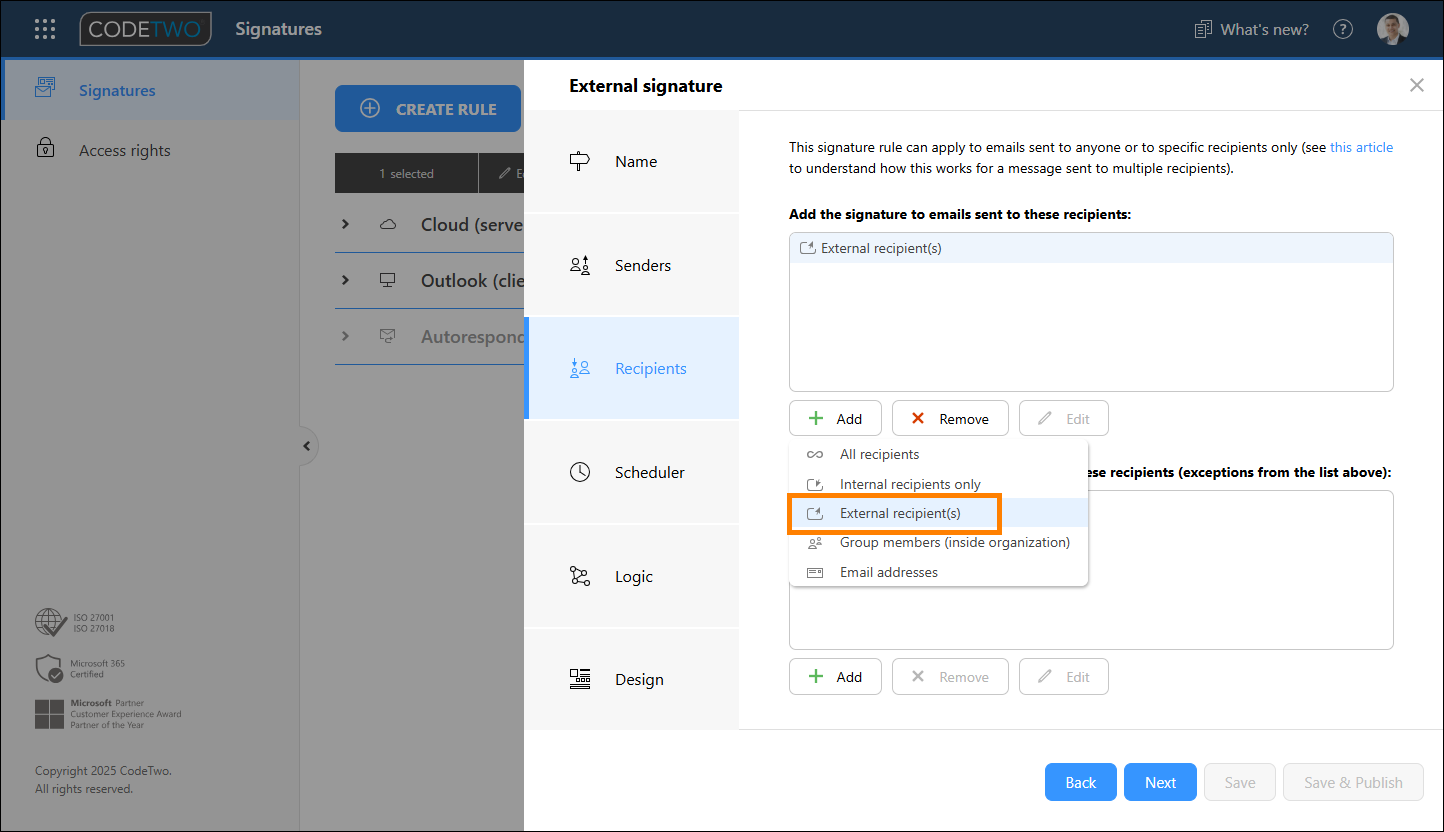
Task: Click the Back button
Action: 1080,782
